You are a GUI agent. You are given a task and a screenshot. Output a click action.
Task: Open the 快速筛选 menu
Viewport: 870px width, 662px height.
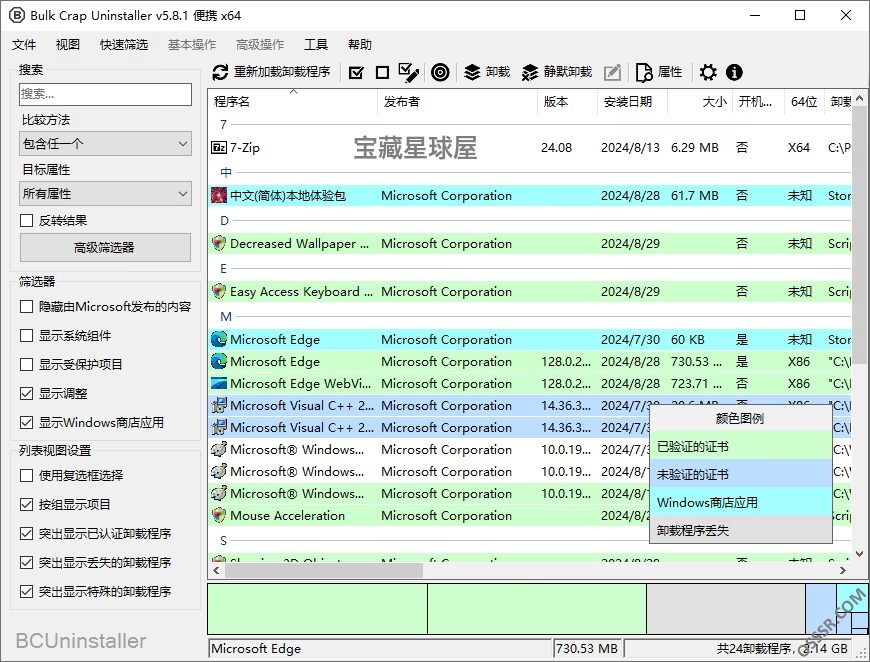(x=124, y=44)
